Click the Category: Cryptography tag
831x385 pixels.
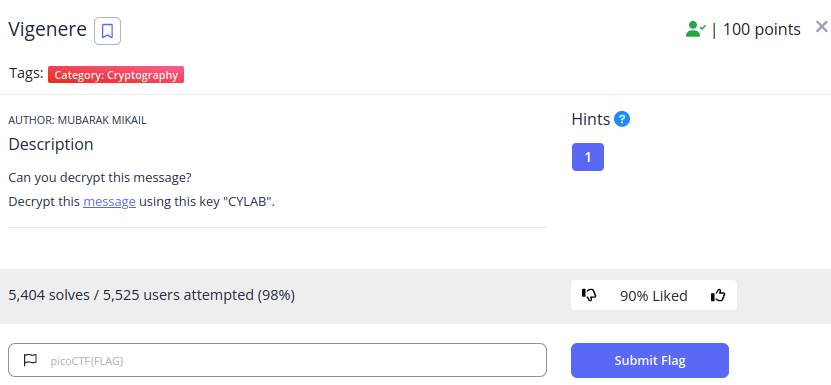click(116, 75)
